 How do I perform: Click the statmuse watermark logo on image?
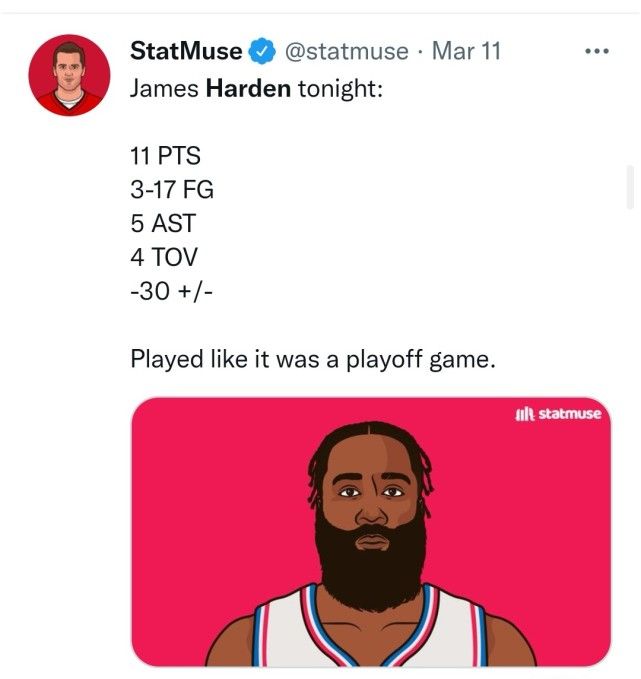tap(558, 413)
